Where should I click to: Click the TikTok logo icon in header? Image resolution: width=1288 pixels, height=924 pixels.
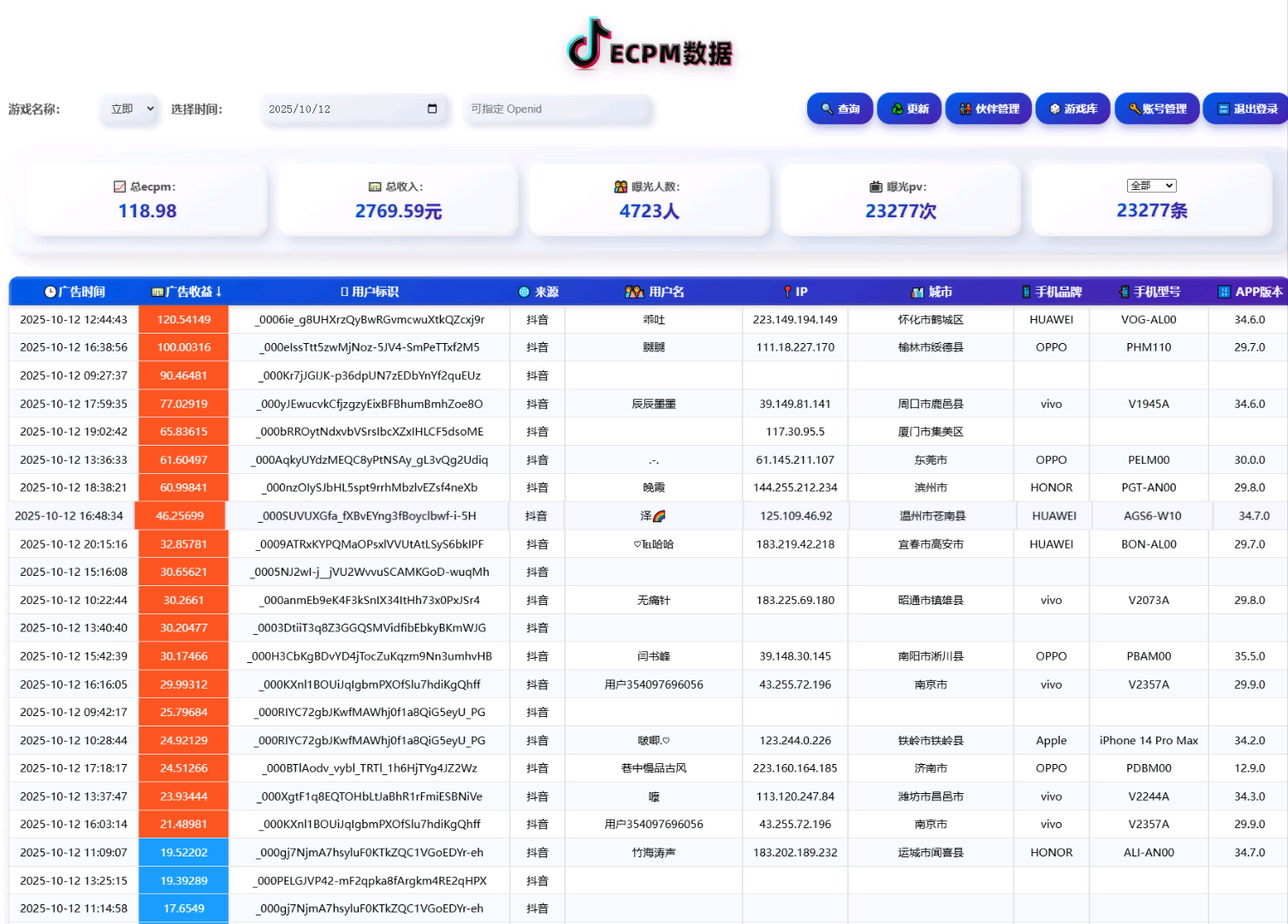click(x=587, y=44)
